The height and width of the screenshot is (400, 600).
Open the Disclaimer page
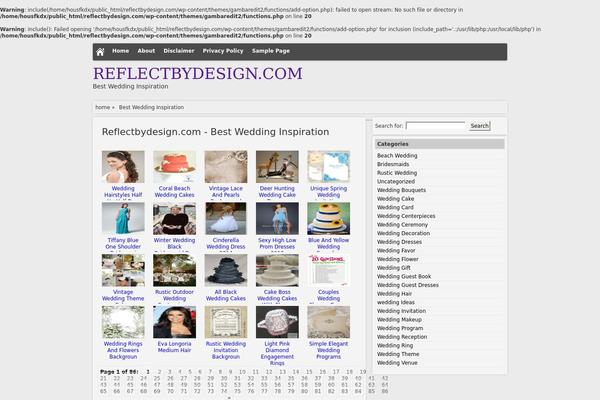[x=179, y=51]
